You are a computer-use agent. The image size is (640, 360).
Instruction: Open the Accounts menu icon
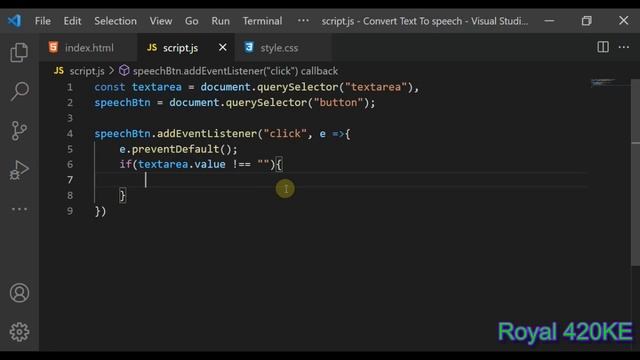[x=19, y=293]
